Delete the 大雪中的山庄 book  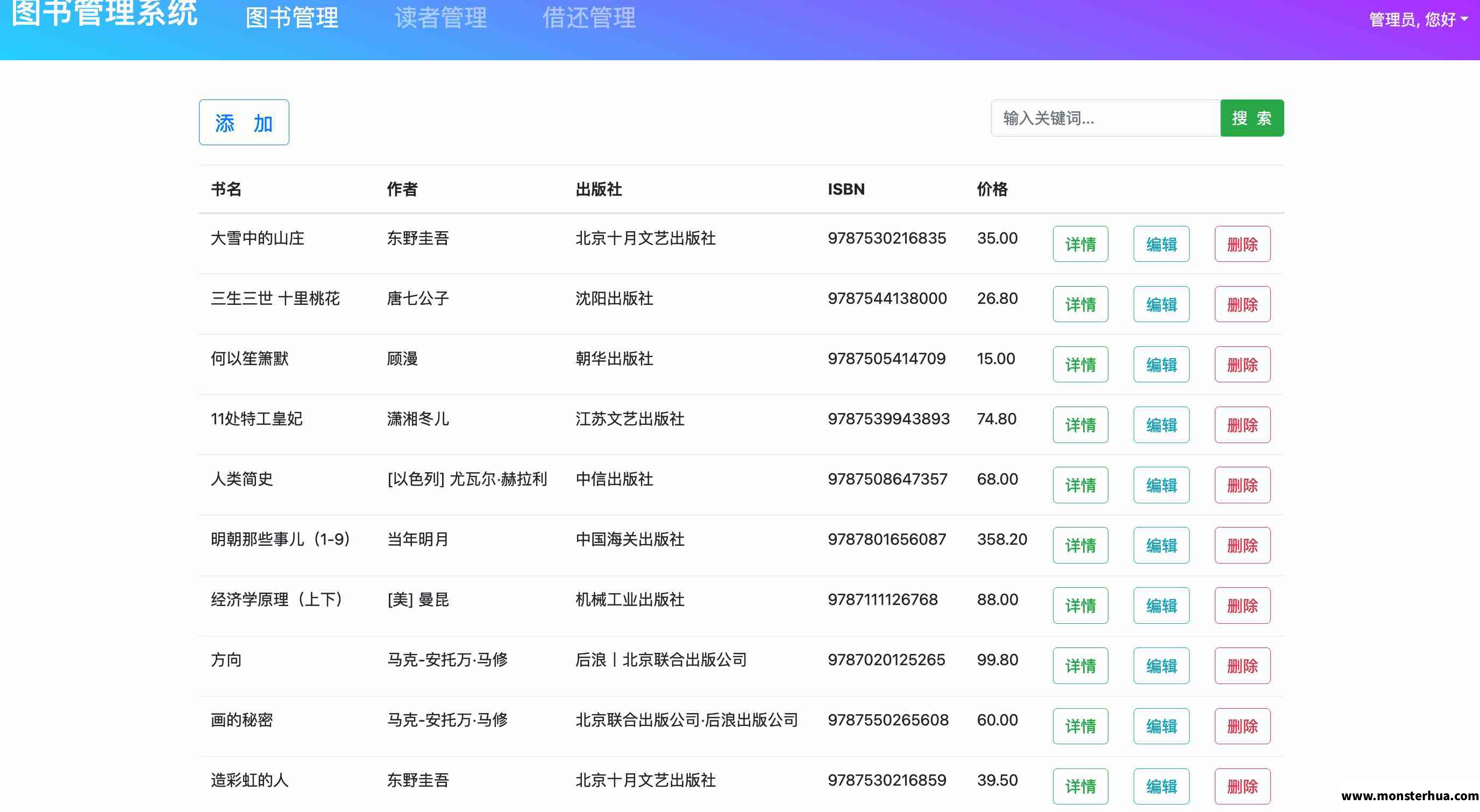pyautogui.click(x=1243, y=244)
